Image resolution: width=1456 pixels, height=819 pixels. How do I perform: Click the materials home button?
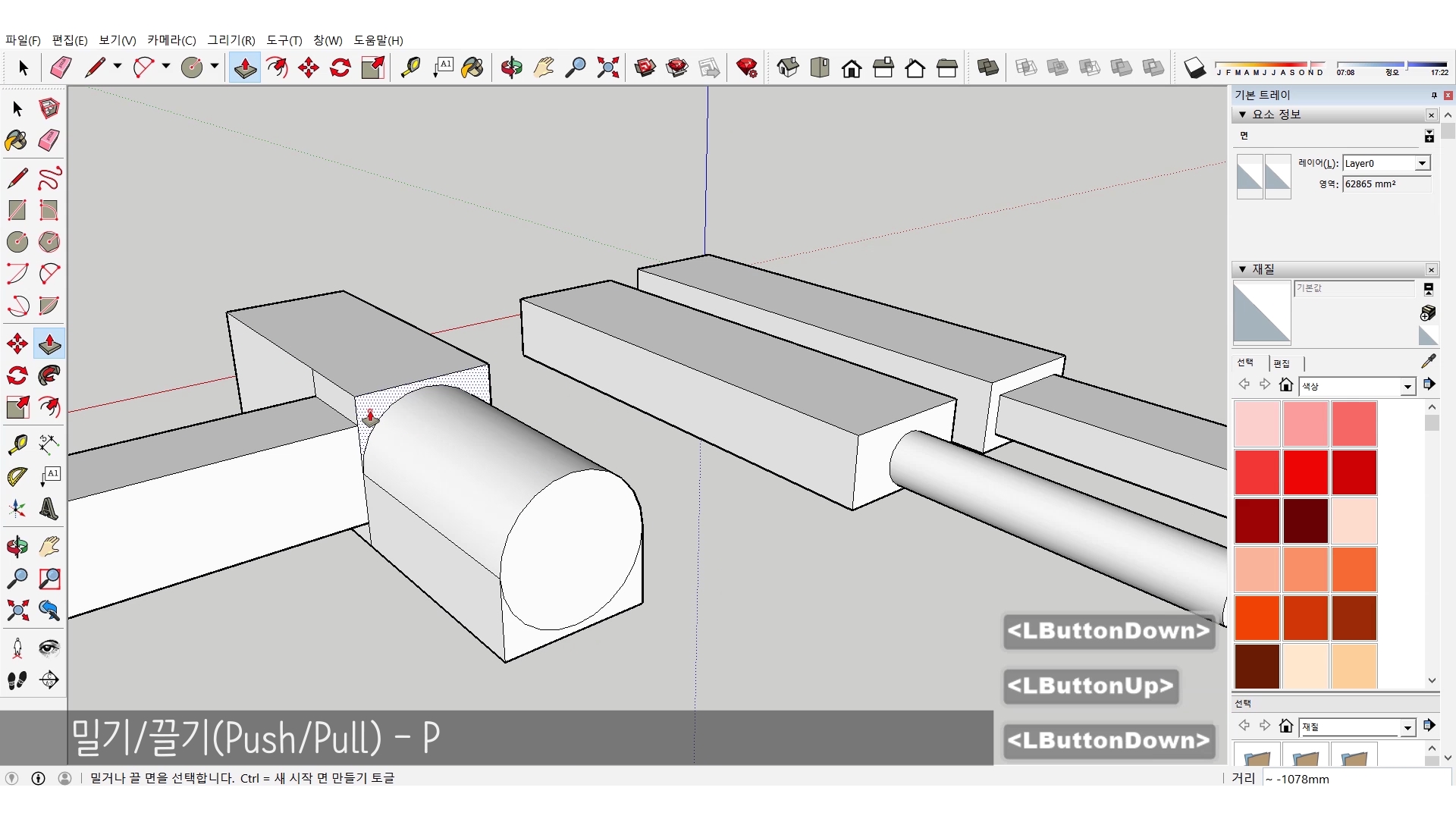[x=1285, y=385]
